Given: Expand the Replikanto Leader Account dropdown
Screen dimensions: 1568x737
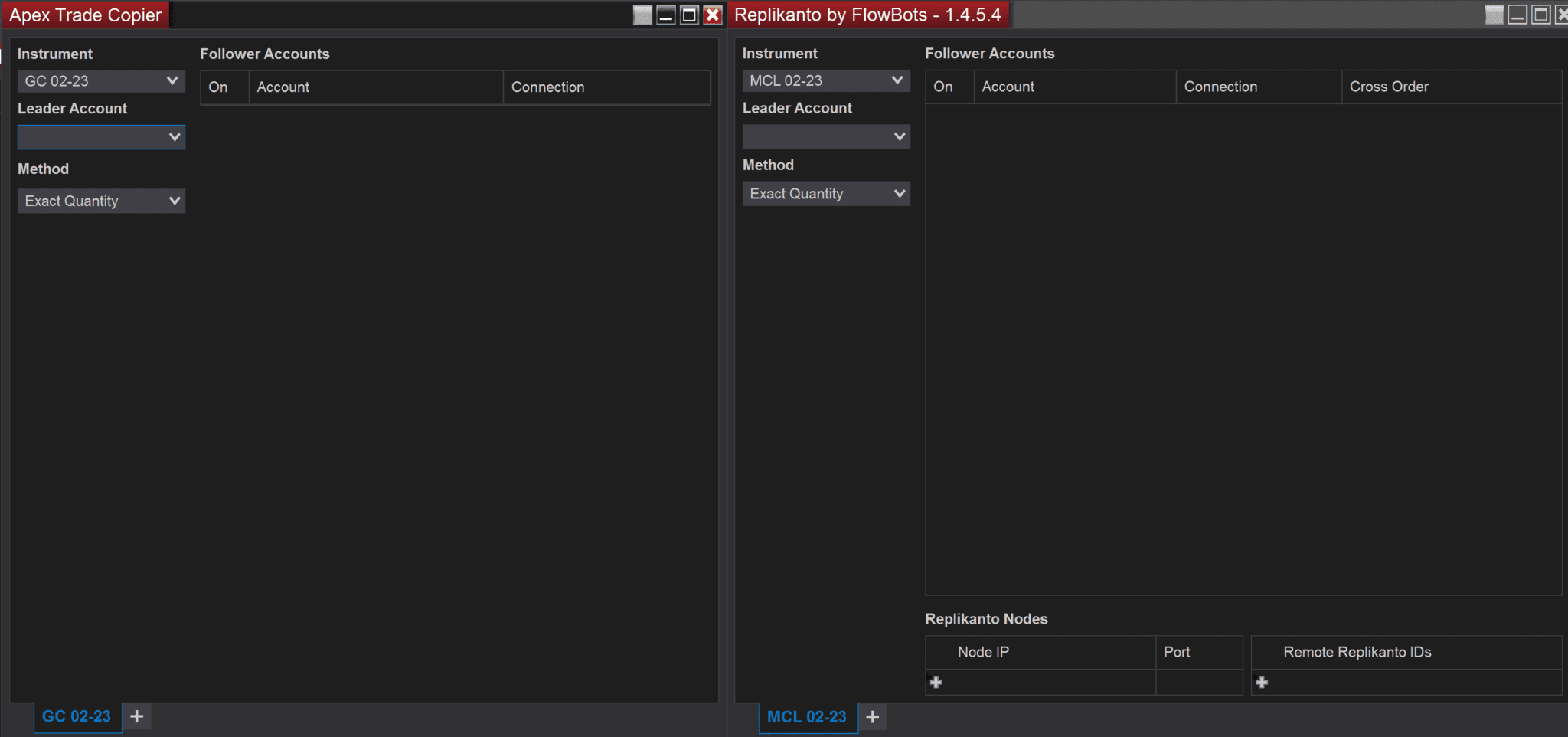Looking at the screenshot, I should 826,136.
